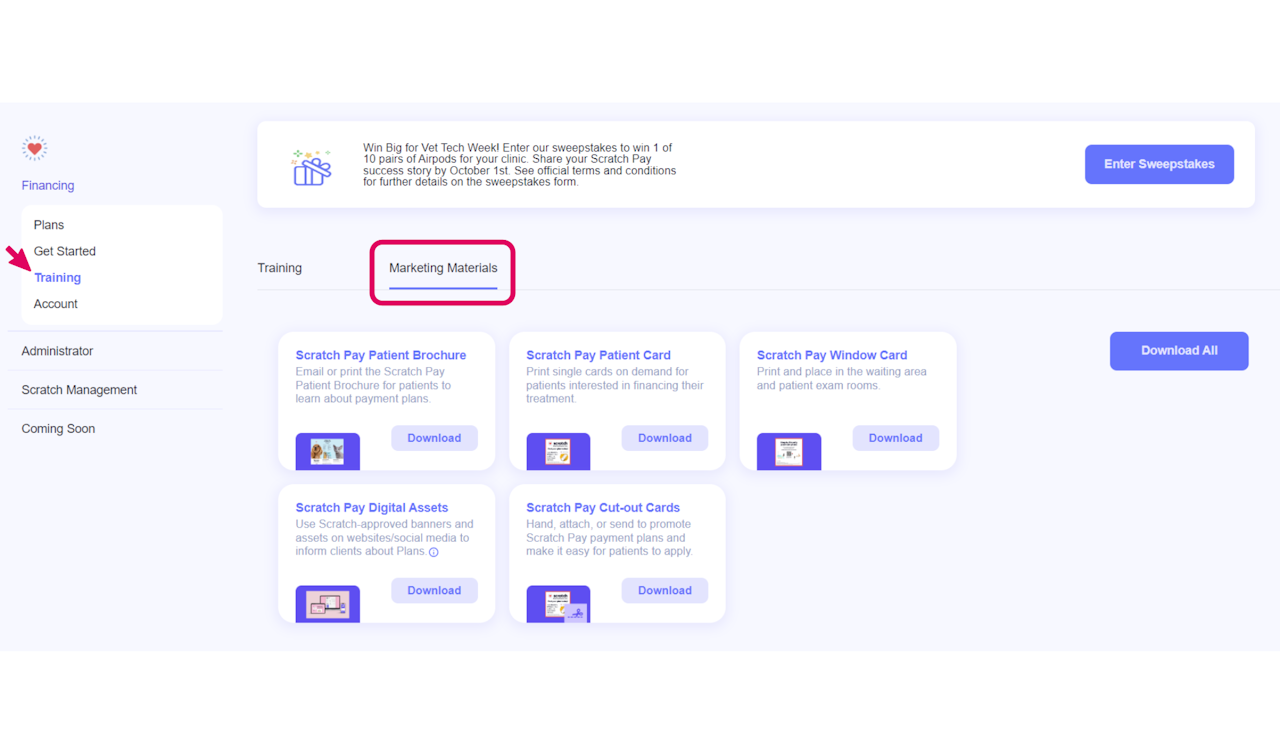Screen dimensions: 1280x753
Task: Expand the Administrator sidebar section
Action: click(57, 351)
